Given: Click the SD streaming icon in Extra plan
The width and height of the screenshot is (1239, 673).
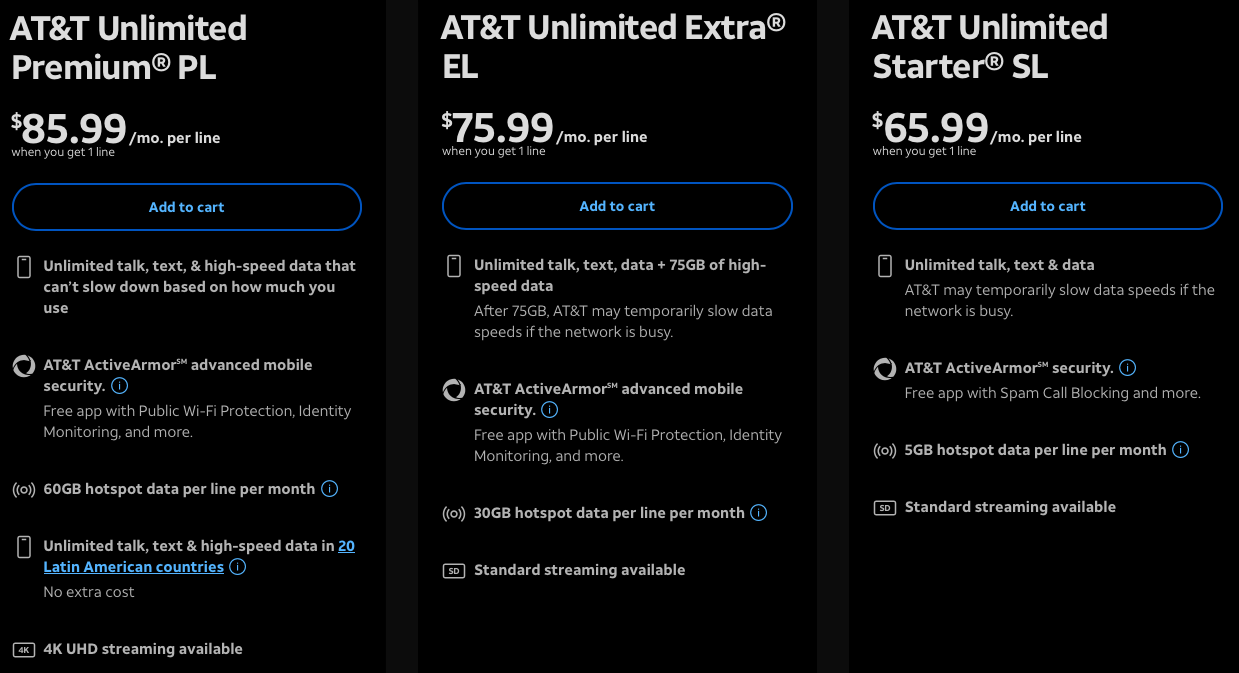Looking at the screenshot, I should coord(454,571).
